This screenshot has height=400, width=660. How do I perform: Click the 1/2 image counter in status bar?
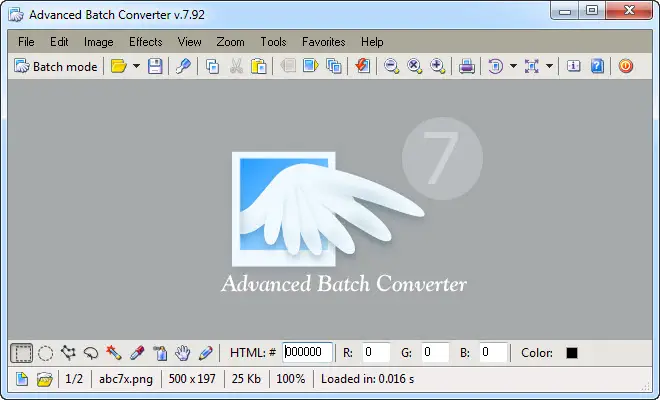[x=74, y=379]
